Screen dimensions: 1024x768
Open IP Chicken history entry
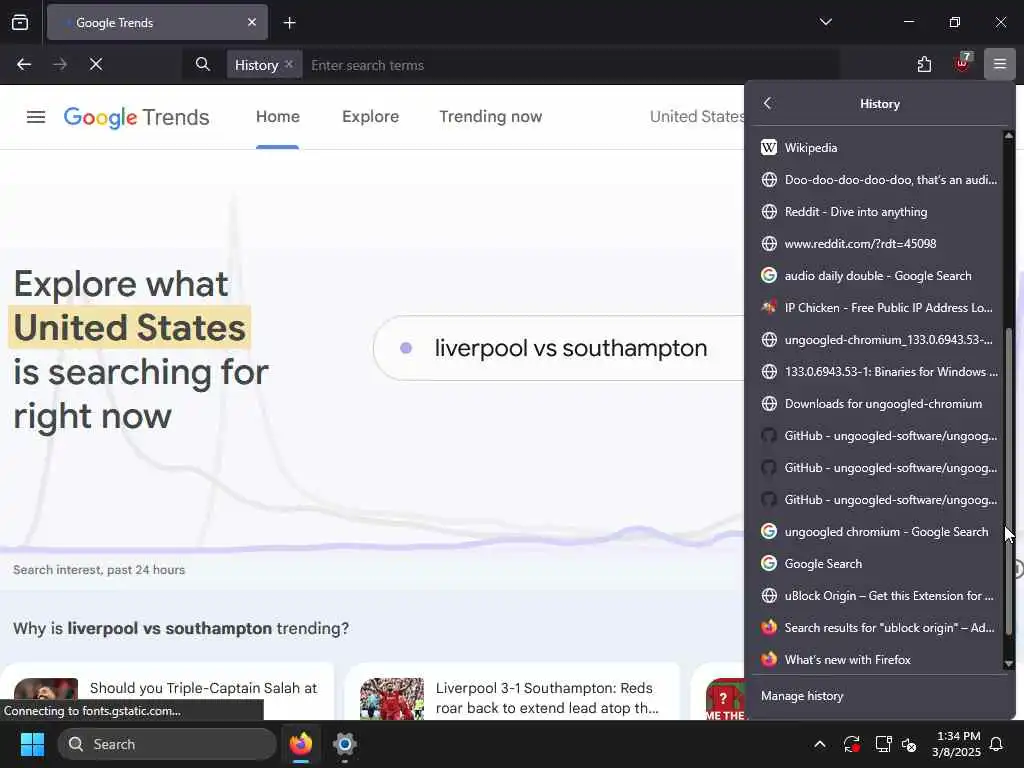pos(879,308)
